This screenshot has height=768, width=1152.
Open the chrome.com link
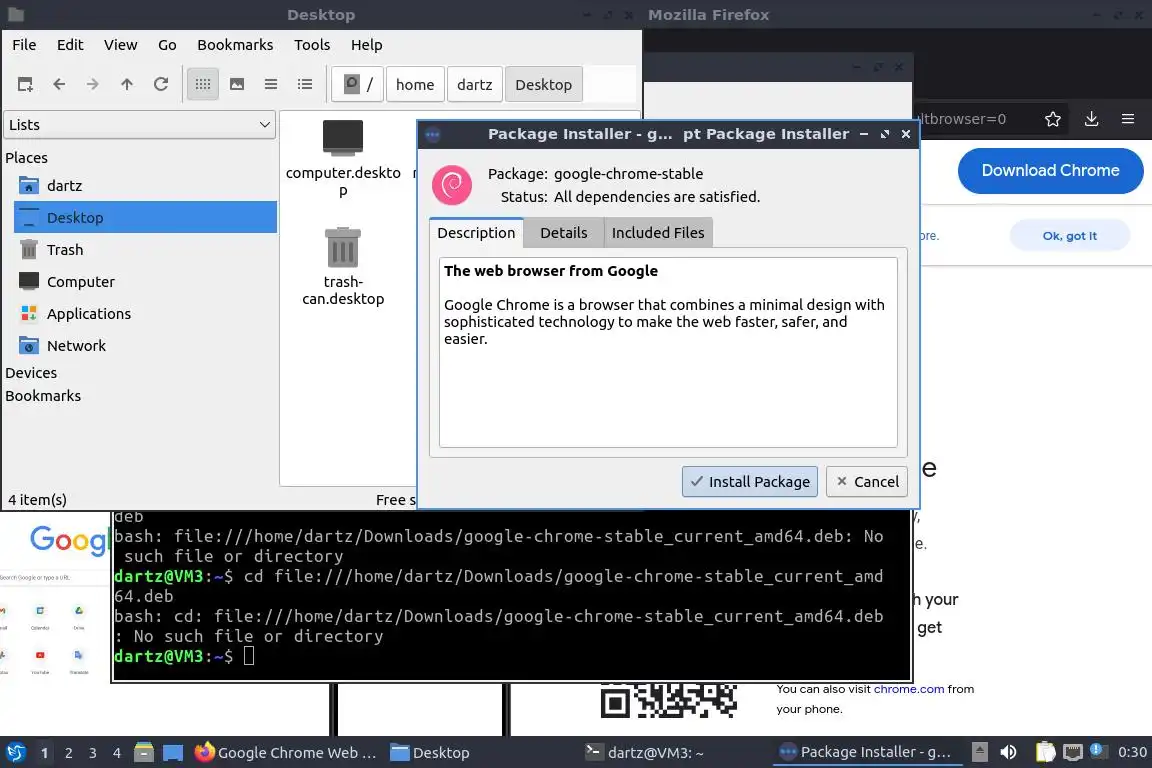tap(909, 689)
